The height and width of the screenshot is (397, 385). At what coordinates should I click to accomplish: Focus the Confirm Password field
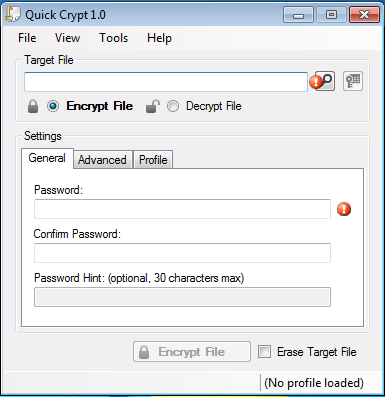pyautogui.click(x=182, y=253)
